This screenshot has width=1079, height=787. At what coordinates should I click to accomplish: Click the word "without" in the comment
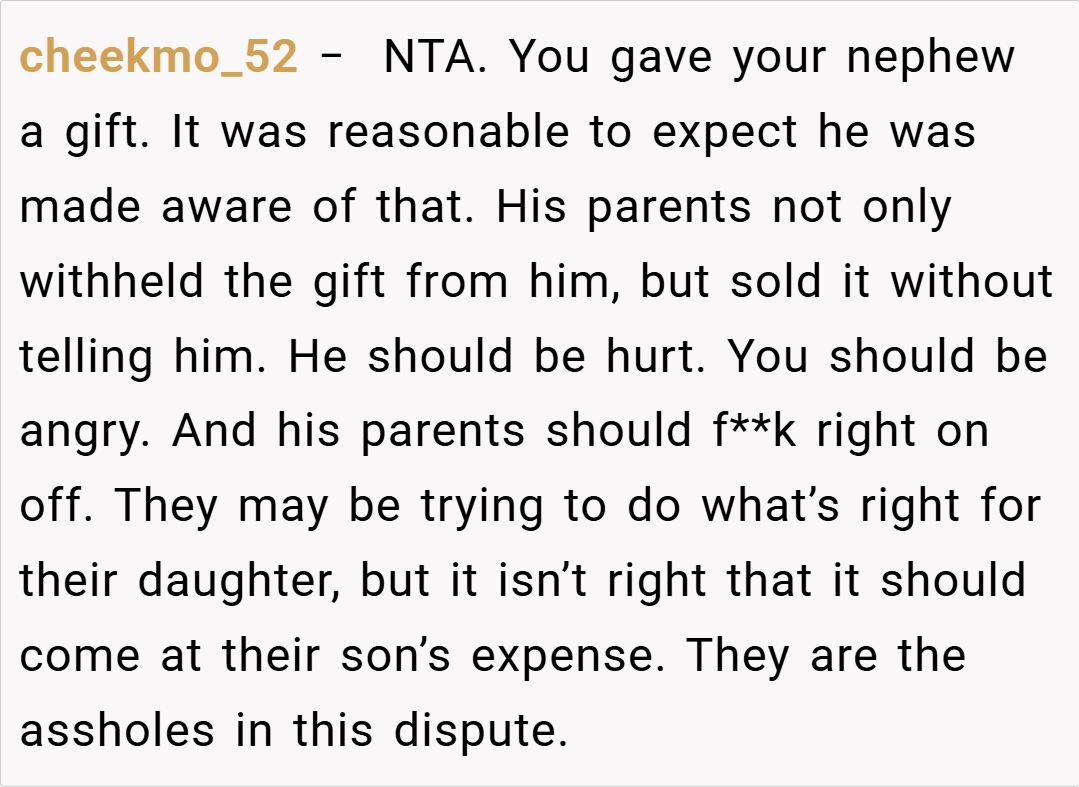coord(971,282)
